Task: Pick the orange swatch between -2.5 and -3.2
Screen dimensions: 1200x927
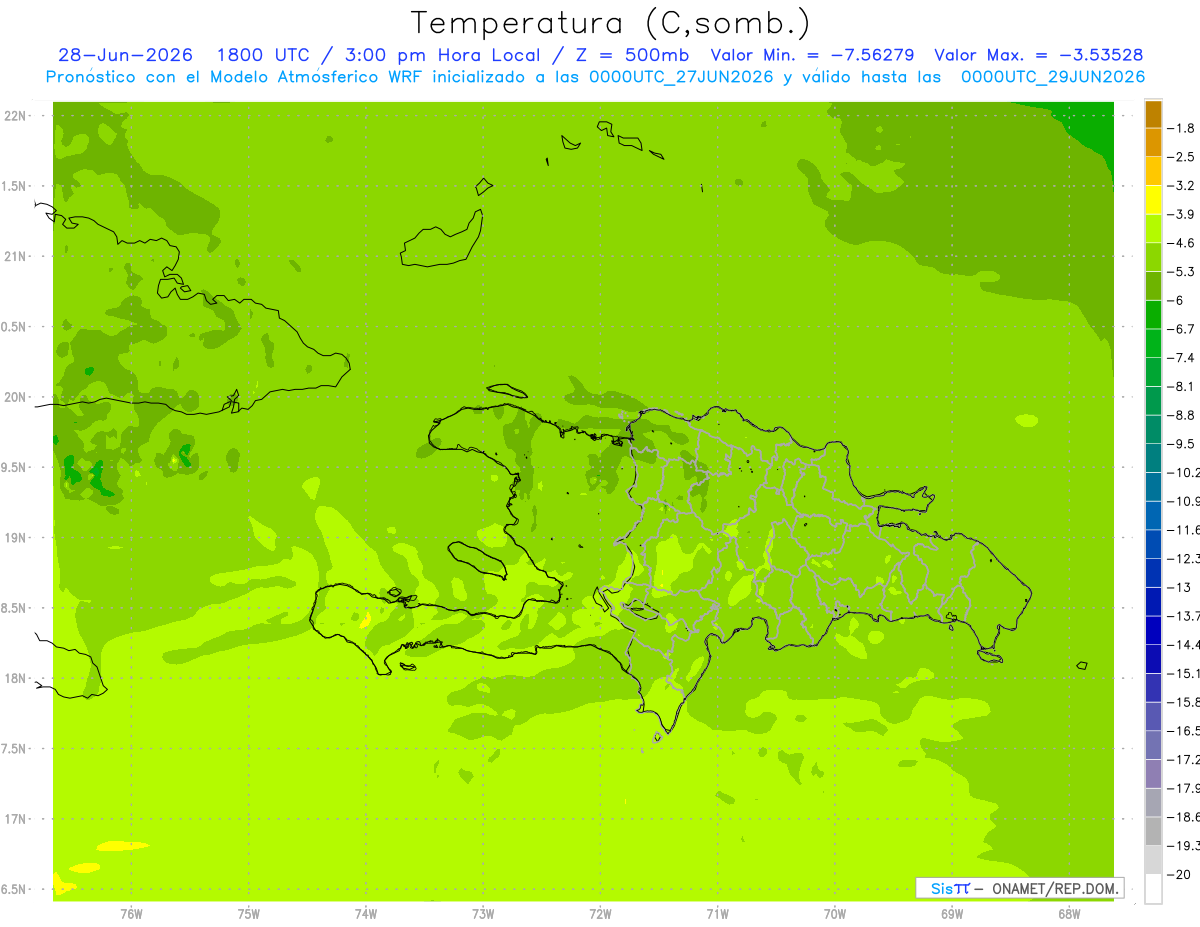Action: click(1153, 171)
